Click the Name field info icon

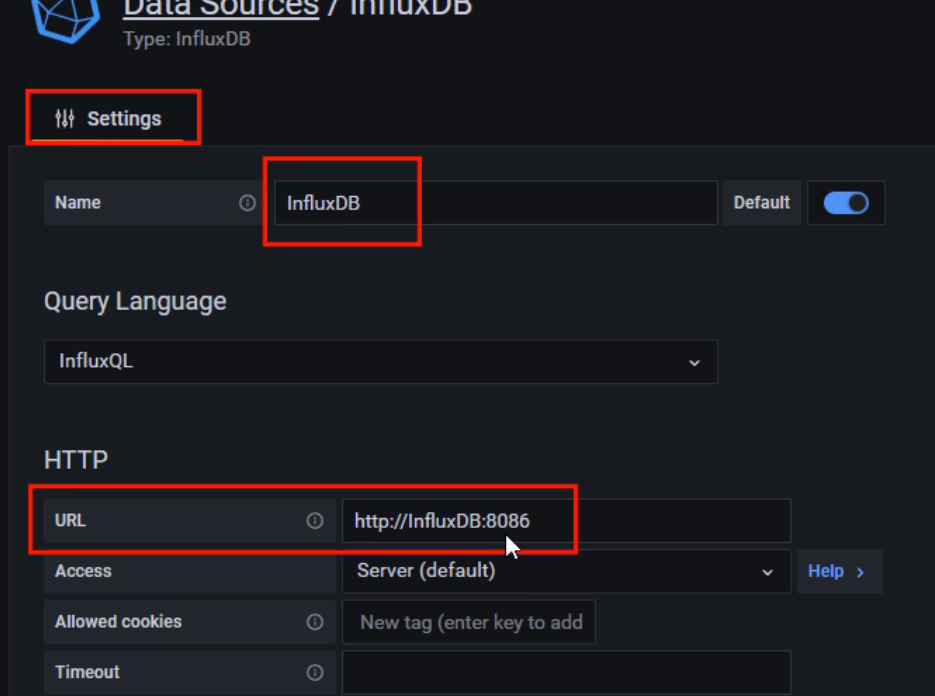click(x=247, y=203)
